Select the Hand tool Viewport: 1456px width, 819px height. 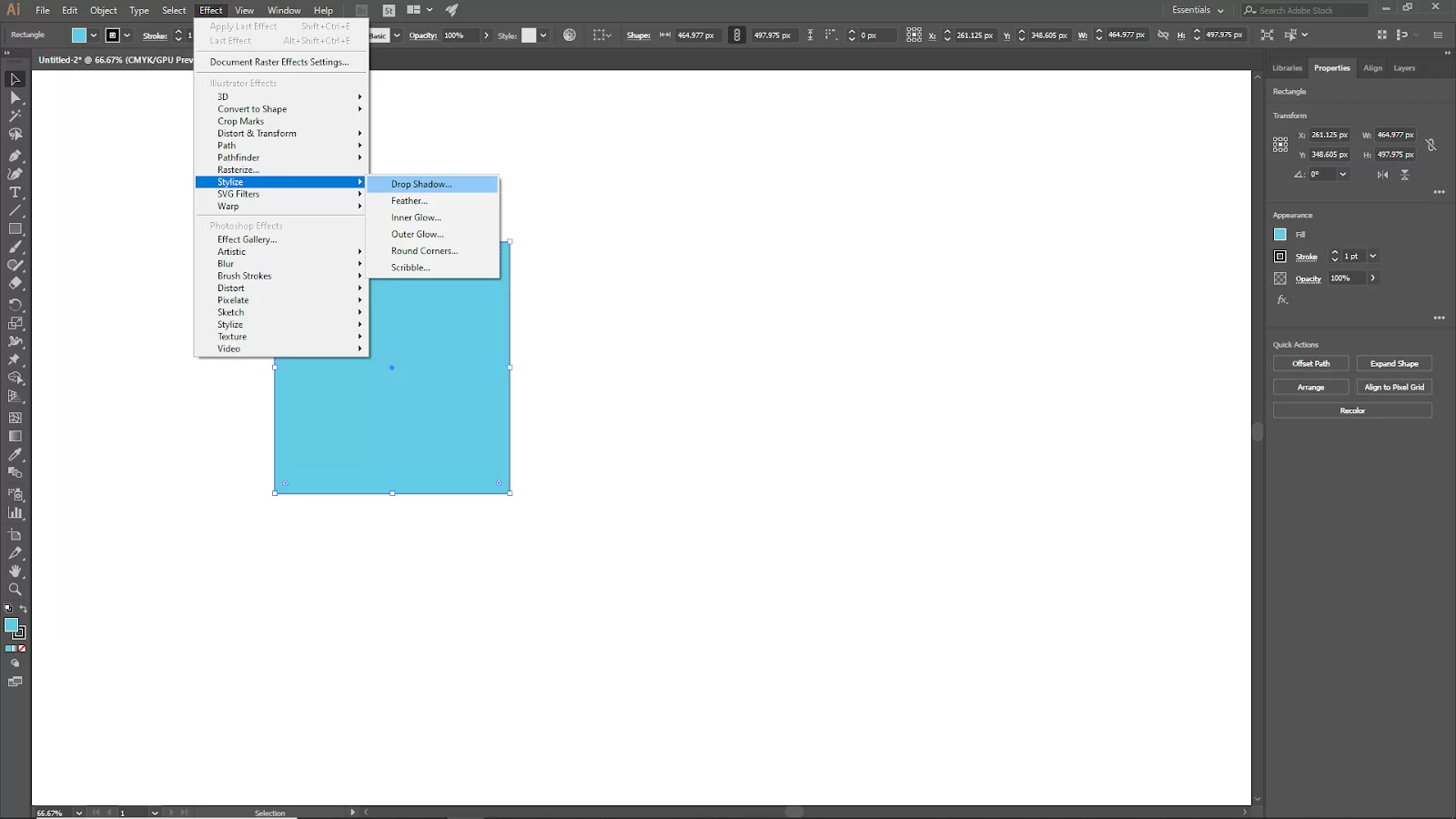15,571
